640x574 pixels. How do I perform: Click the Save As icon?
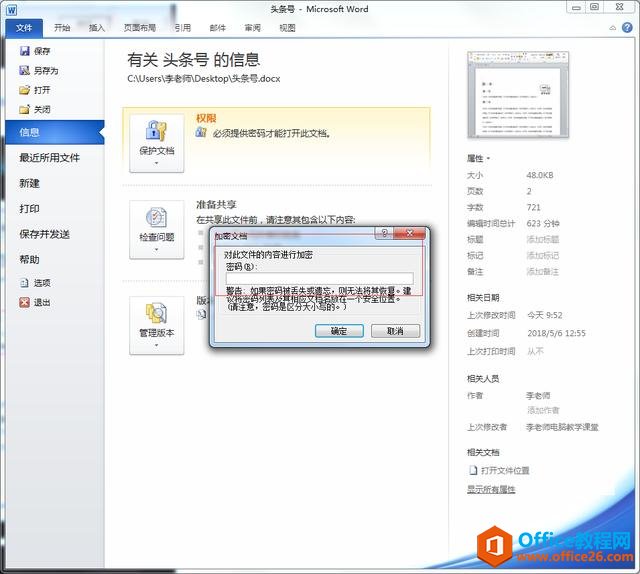tap(24, 70)
